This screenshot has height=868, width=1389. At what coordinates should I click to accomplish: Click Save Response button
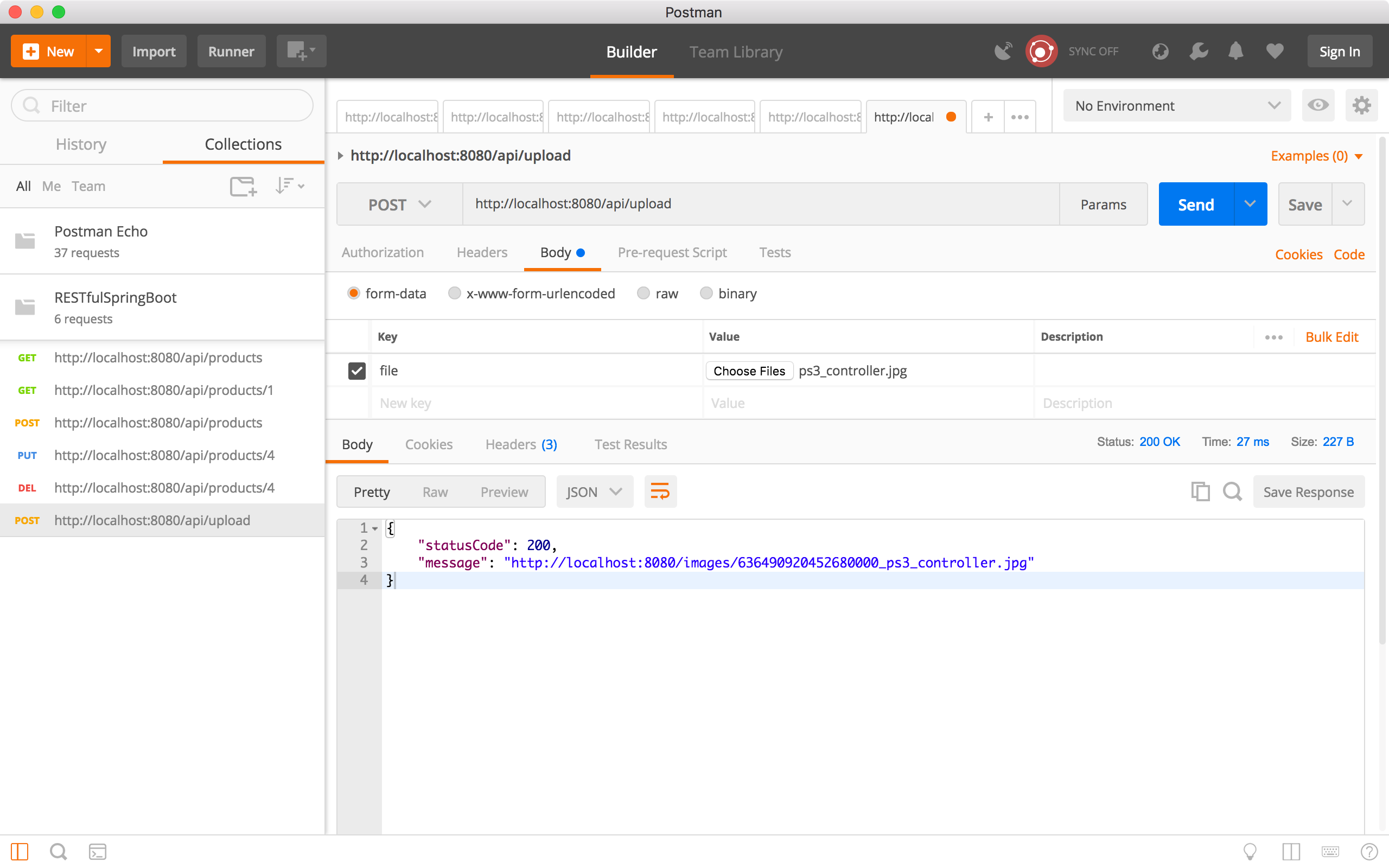[1308, 492]
